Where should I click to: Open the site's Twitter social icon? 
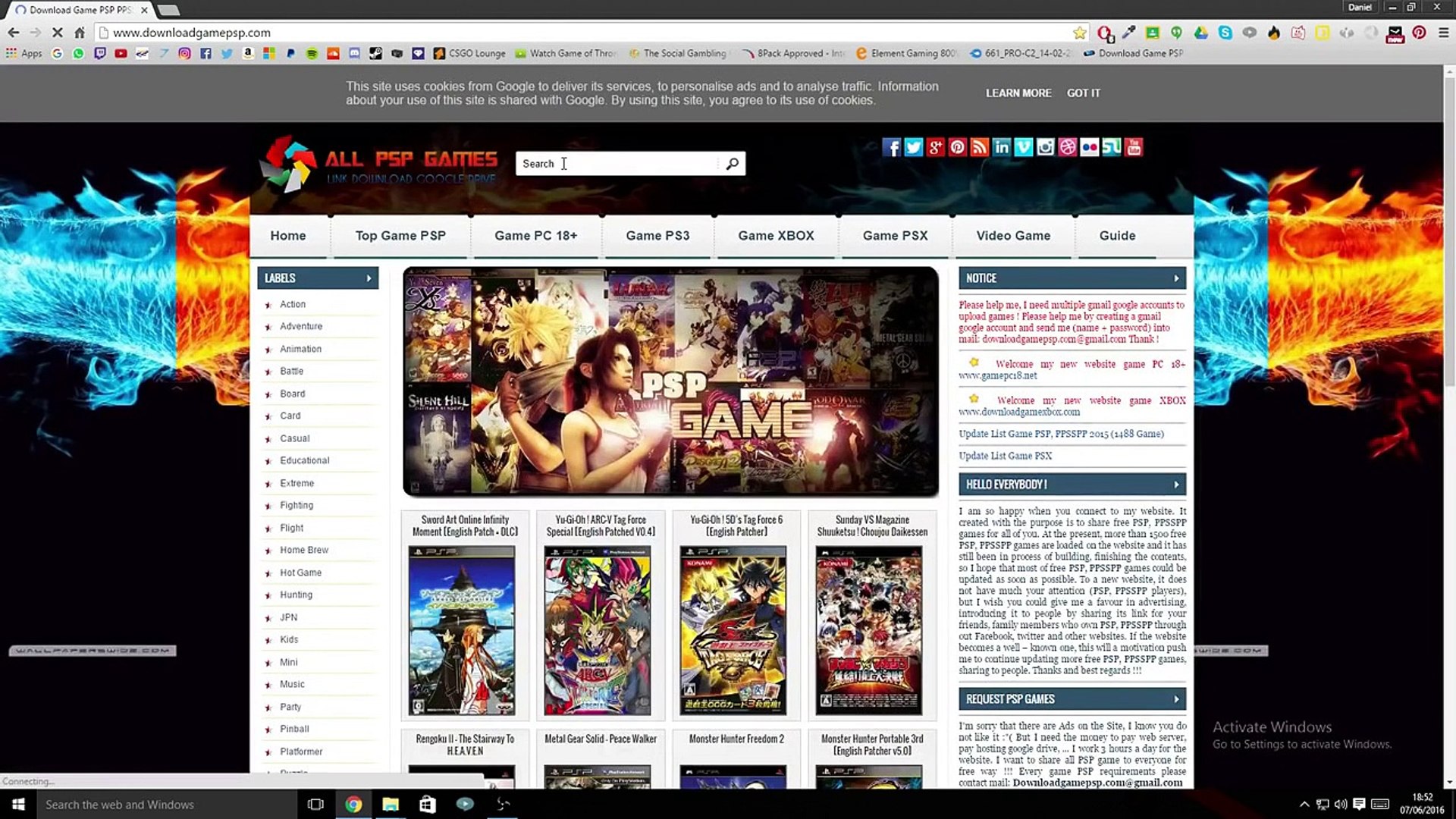pos(913,147)
